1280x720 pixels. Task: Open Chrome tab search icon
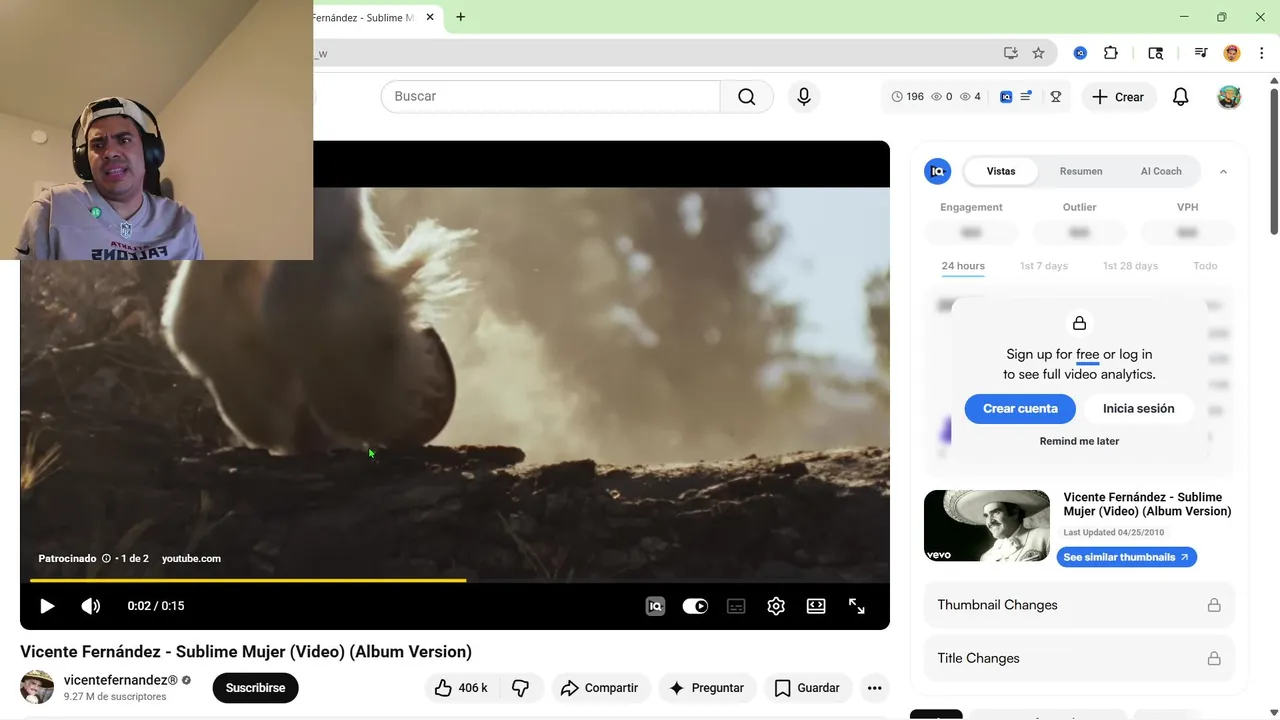click(1156, 53)
